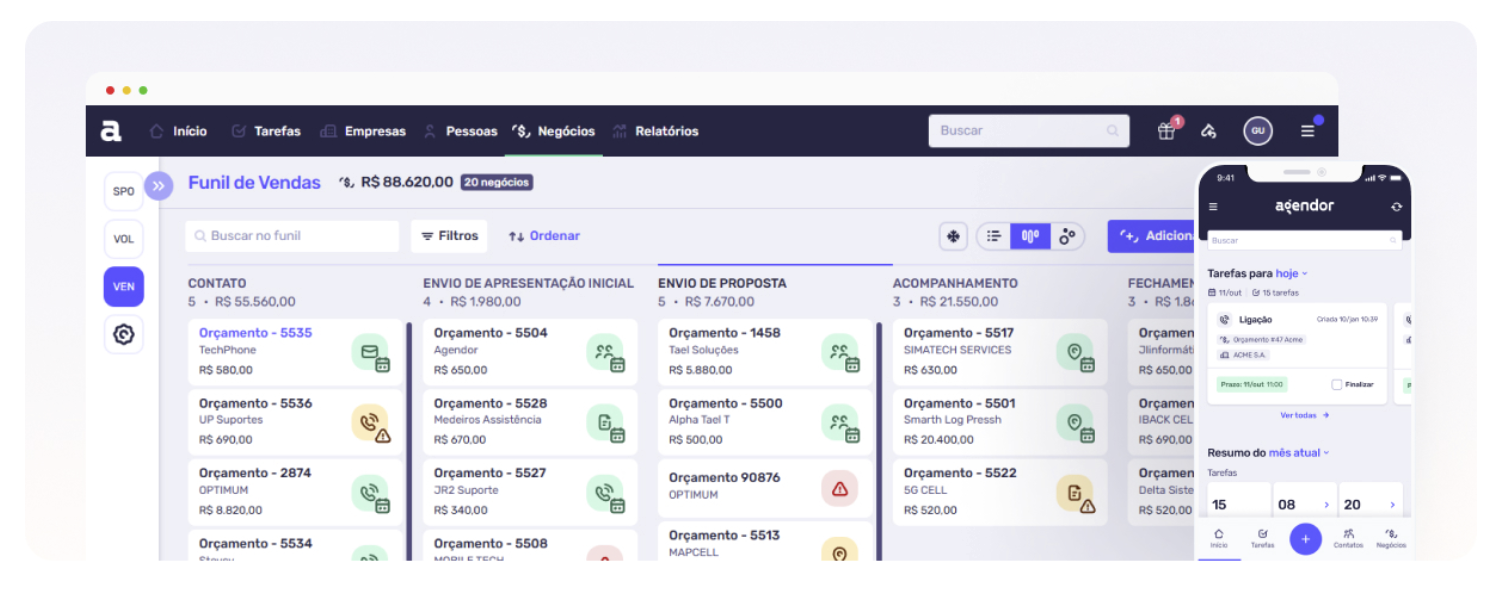The image size is (1496, 600).
Task: Switch to kanban funnel view
Action: click(1030, 236)
